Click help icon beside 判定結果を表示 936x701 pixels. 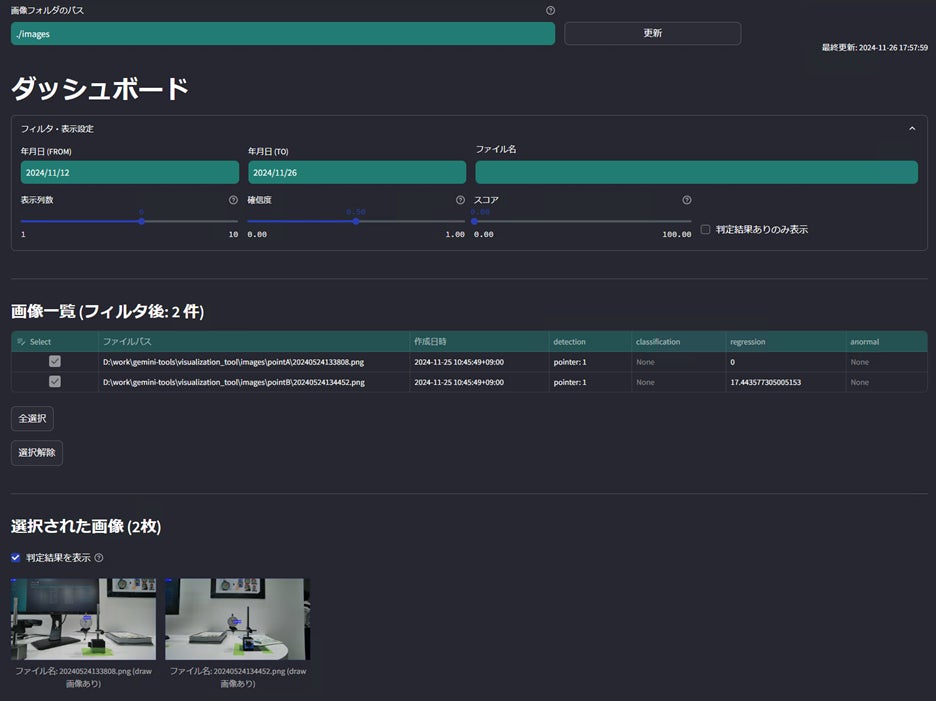[x=99, y=558]
